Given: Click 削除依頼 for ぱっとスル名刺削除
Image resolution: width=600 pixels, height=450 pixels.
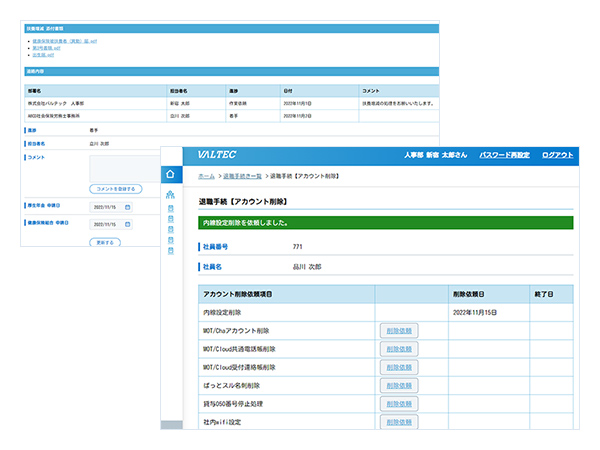Looking at the screenshot, I should (399, 385).
